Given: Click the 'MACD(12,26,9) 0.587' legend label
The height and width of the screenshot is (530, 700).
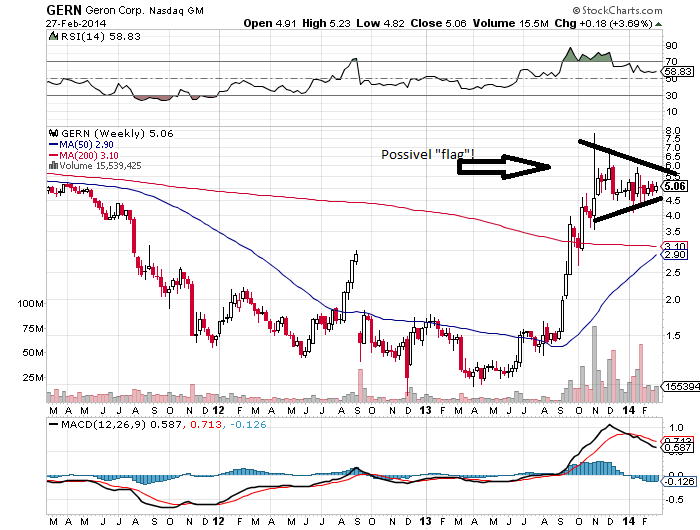Looking at the screenshot, I should tap(121, 425).
